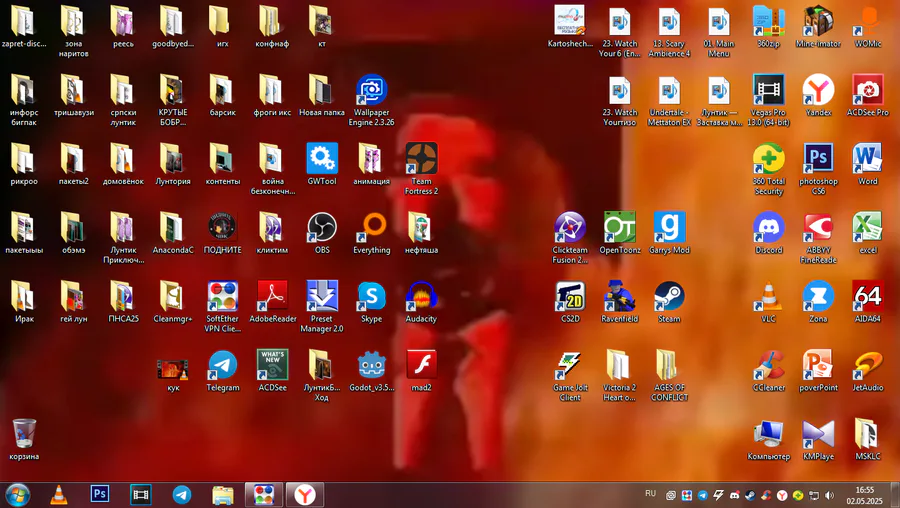Open Mine-imator desktop shortcut
Image resolution: width=900 pixels, height=508 pixels.
click(x=818, y=21)
